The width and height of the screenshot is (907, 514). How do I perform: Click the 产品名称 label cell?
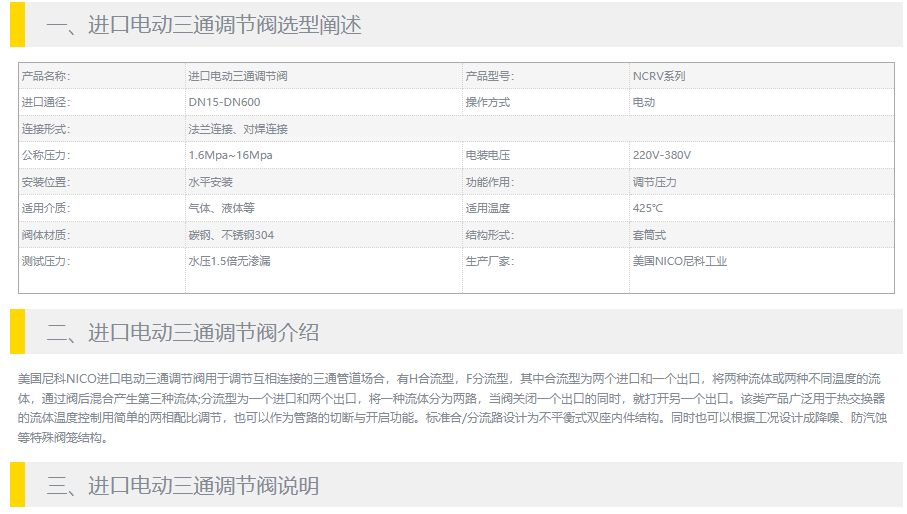coord(46,76)
